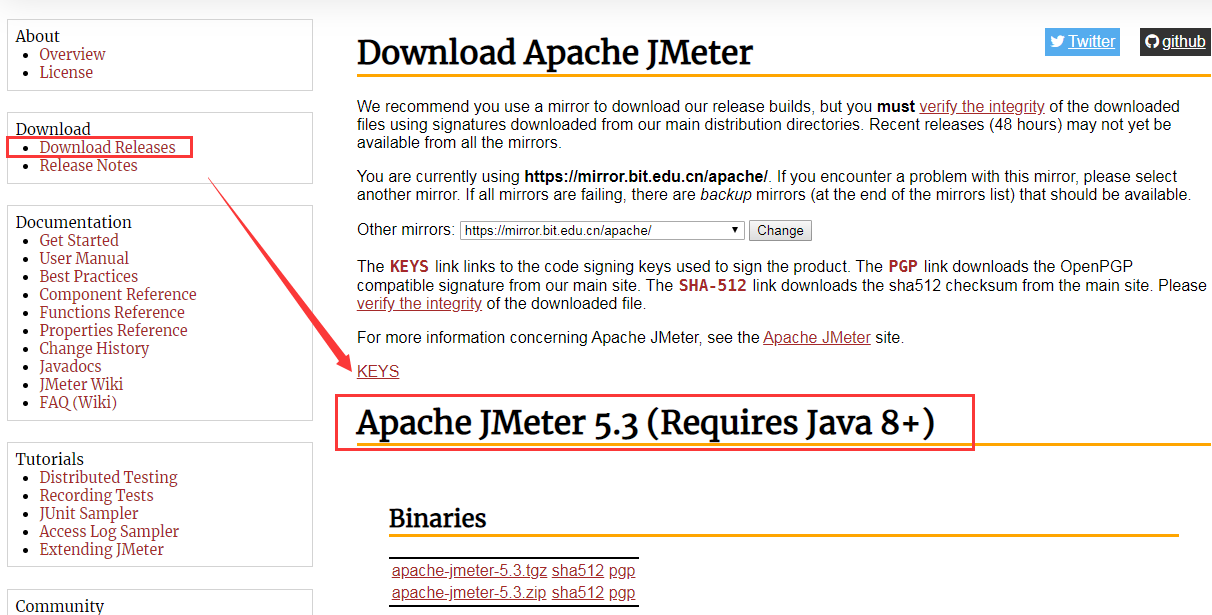Open sha512 checksum for the tgz file
Viewport: 1212px width, 615px height.
(578, 570)
